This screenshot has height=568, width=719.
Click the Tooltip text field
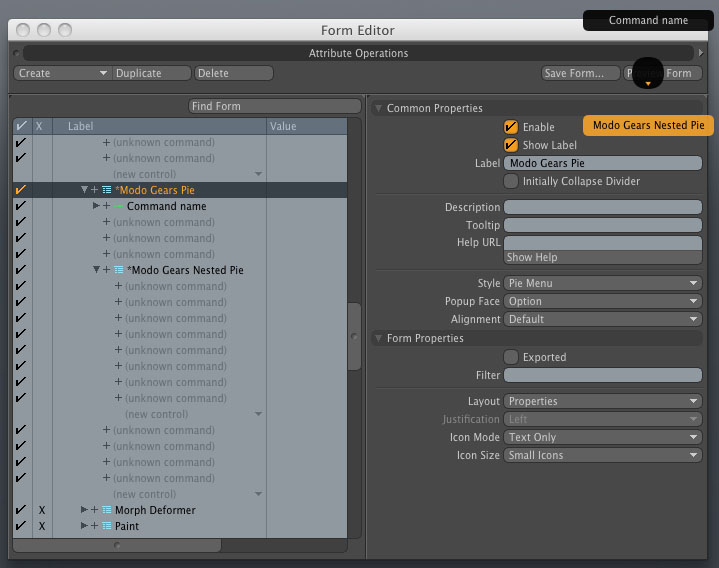(603, 225)
